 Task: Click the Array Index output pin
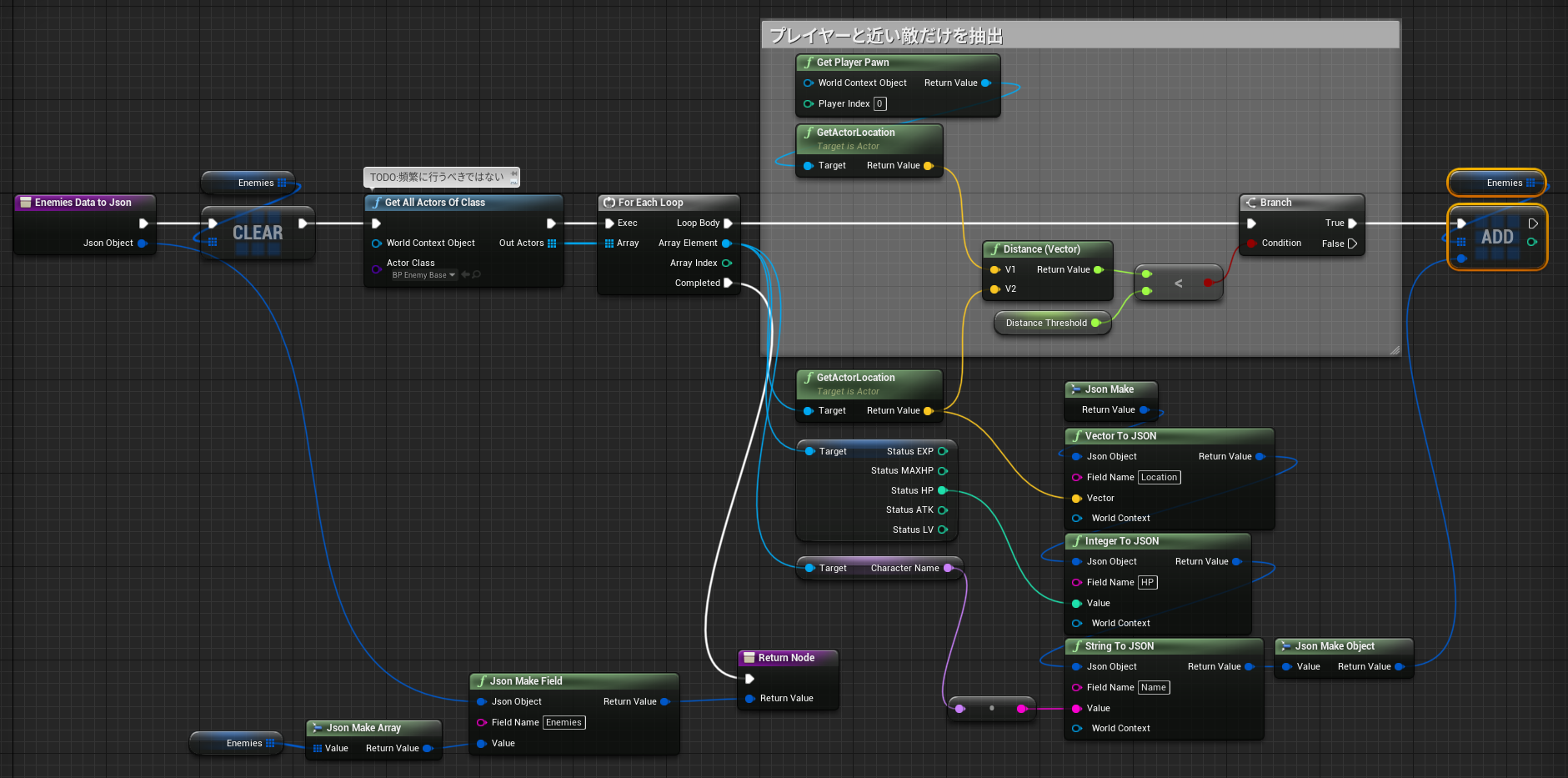point(726,264)
